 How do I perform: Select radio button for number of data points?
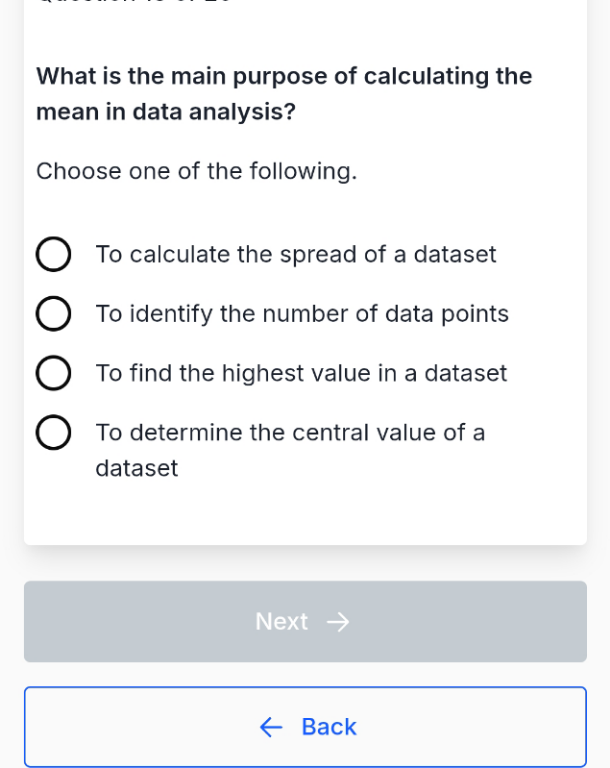(x=53, y=313)
